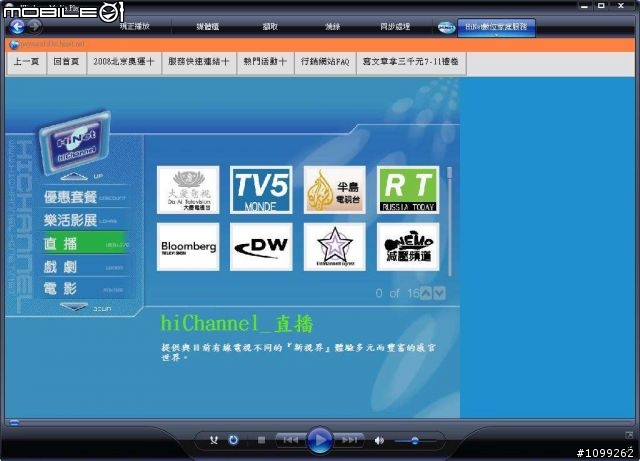The width and height of the screenshot is (640, 461).
Task: Toggle shuffle mode in the player controls
Action: click(213, 440)
